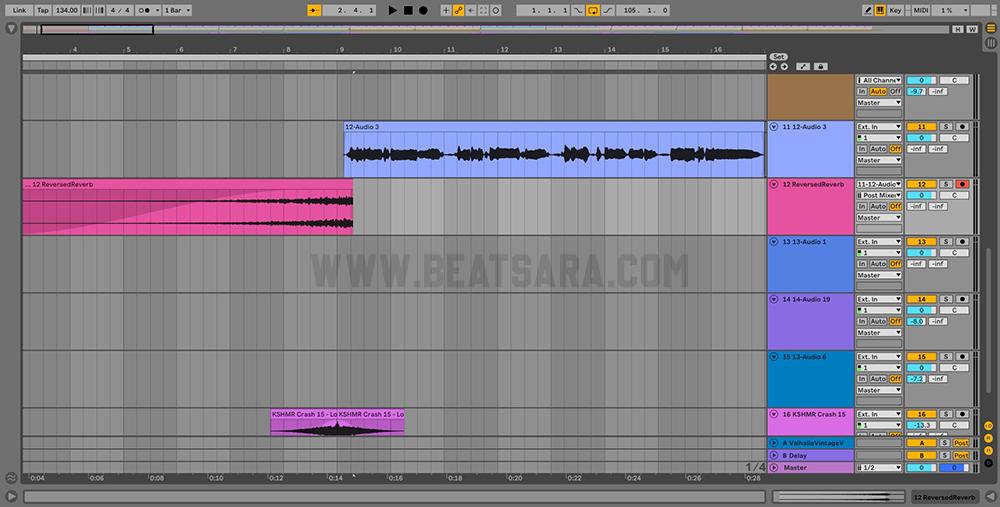Viewport: 1000px width, 507px height.
Task: Deactivate track 14 with its activator button
Action: pos(921,299)
